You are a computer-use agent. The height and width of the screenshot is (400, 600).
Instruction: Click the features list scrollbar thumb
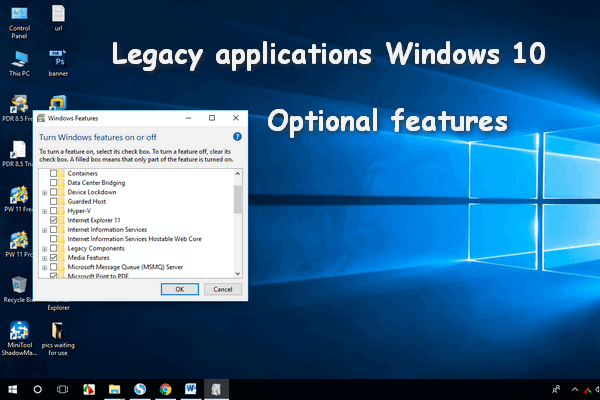(238, 199)
